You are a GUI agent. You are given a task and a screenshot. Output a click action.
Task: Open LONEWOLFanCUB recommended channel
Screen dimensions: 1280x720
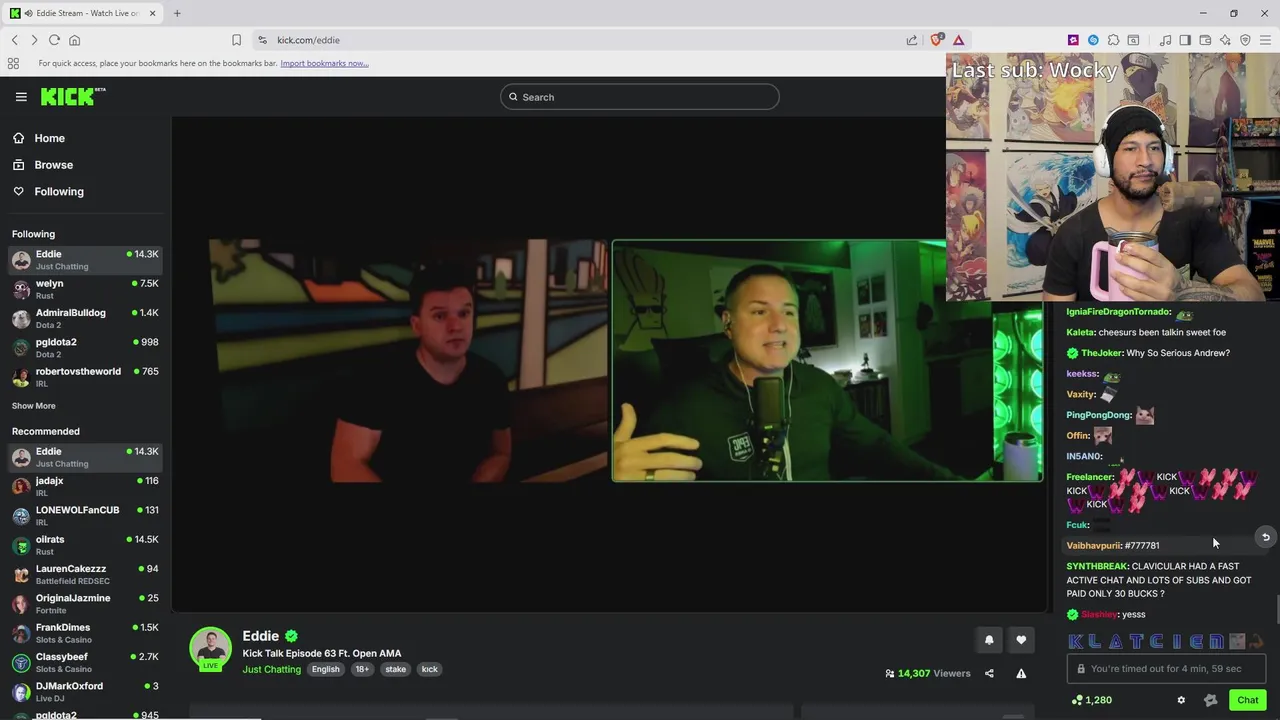click(x=85, y=515)
